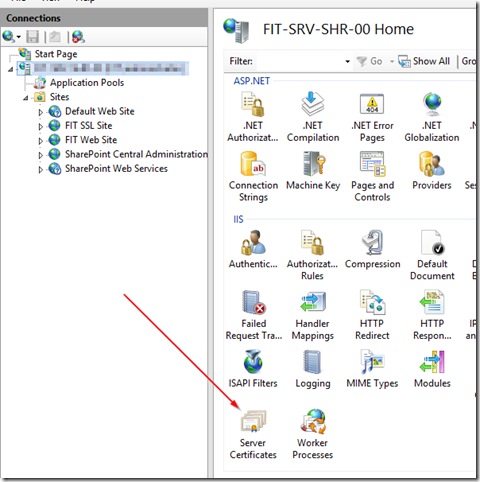Open the Filter dropdown arrow
Screen dimensions: 480x482
point(347,61)
